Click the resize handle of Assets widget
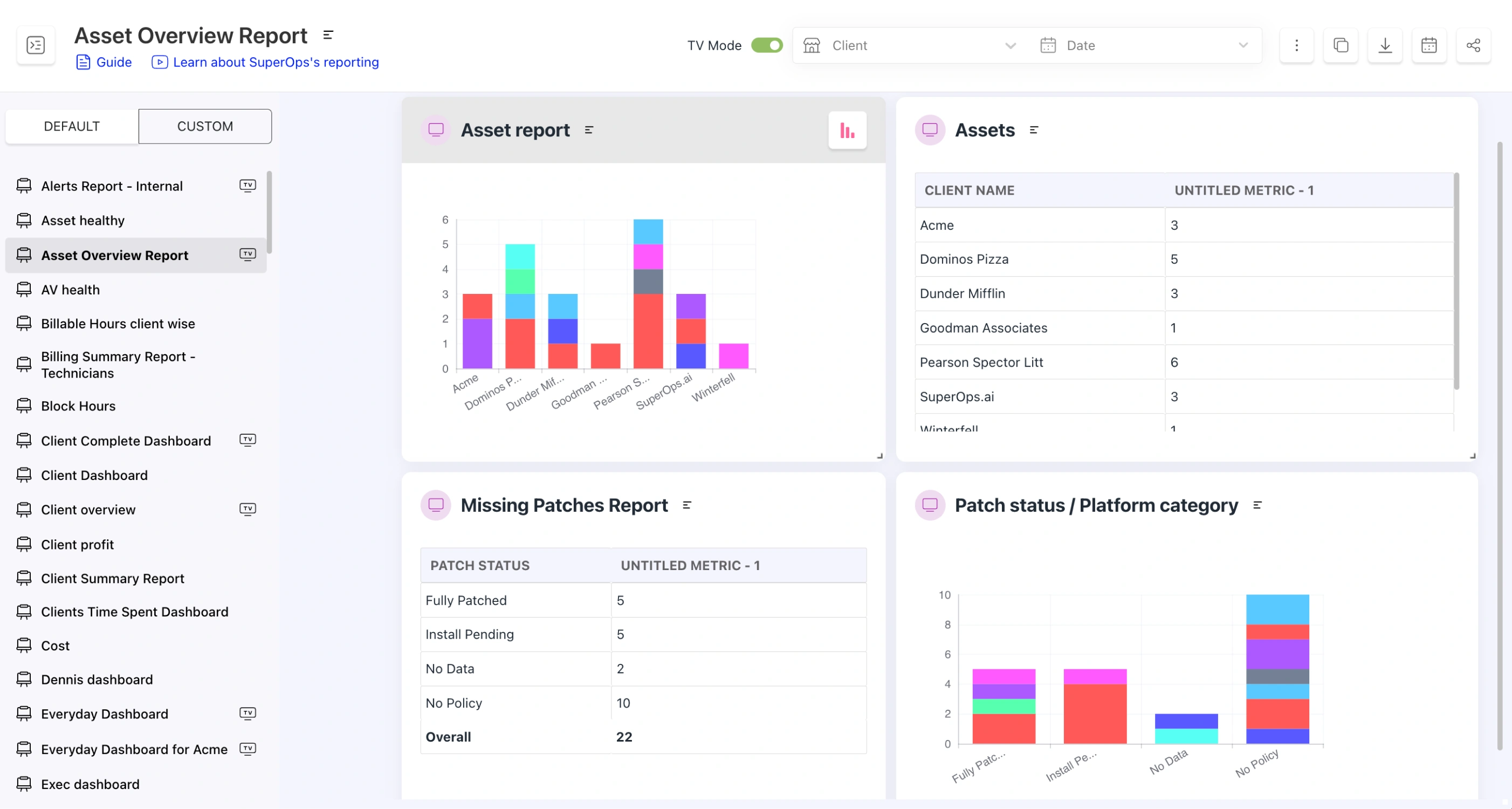 (1472, 456)
